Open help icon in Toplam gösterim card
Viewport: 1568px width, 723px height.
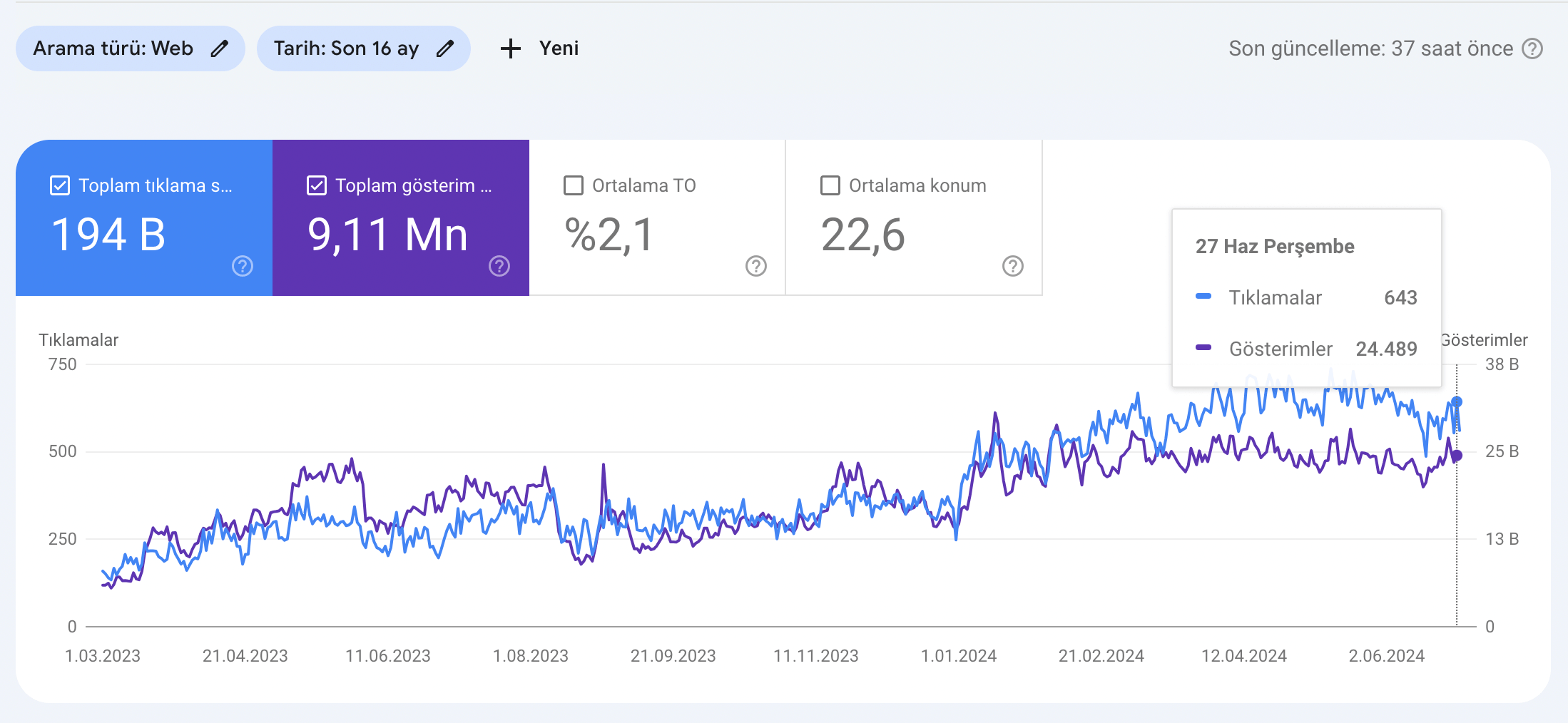(x=499, y=266)
